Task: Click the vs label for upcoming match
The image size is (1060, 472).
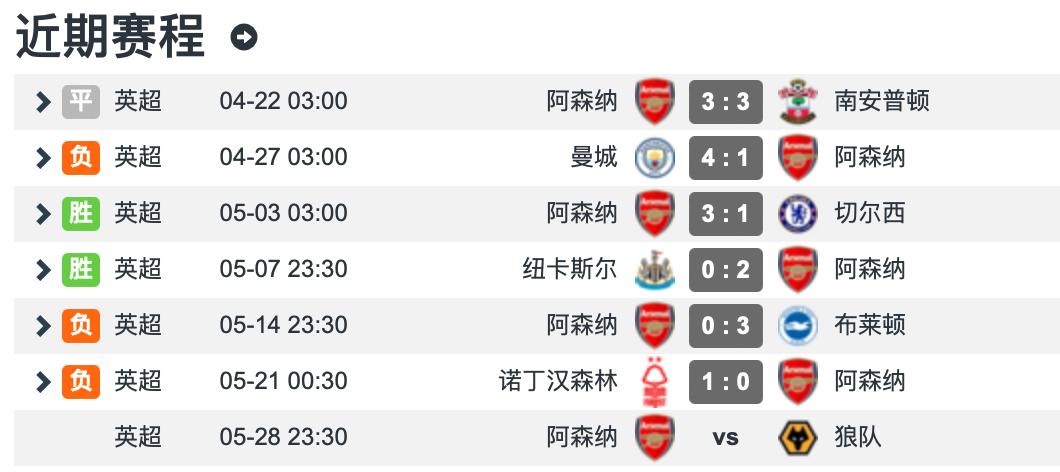Action: point(725,437)
